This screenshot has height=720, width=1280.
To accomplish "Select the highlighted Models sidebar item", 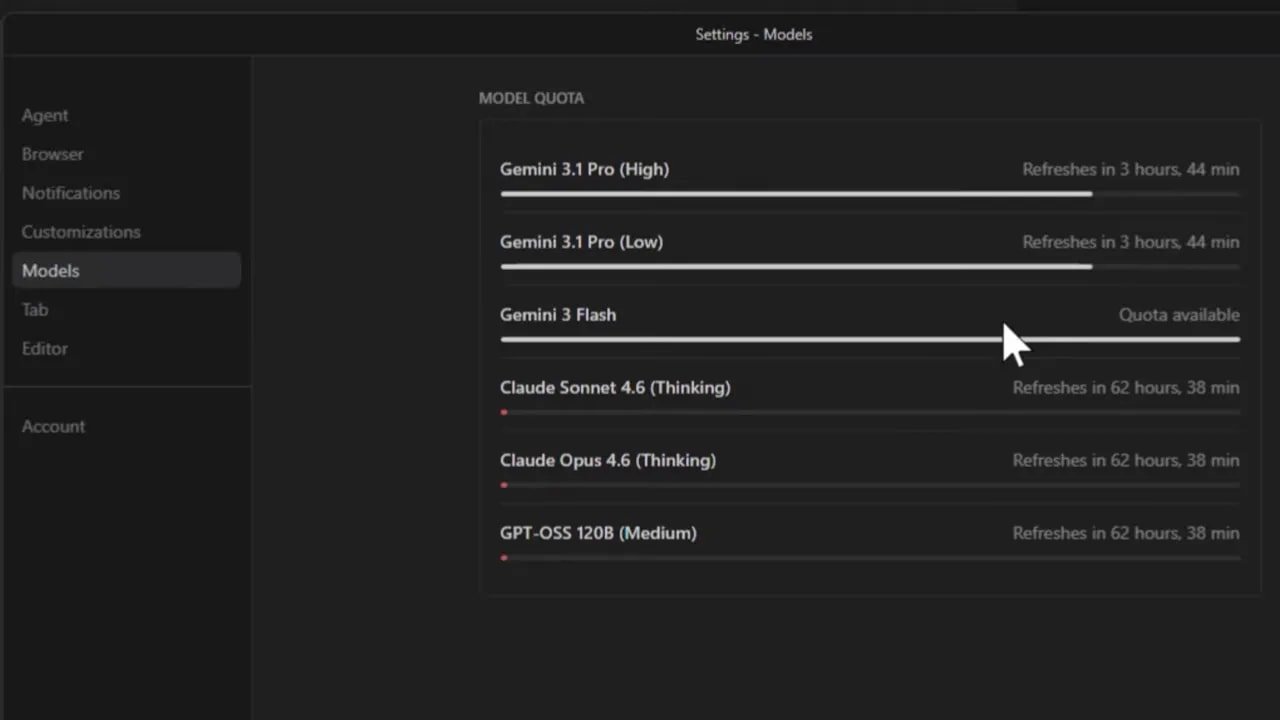I will (51, 271).
